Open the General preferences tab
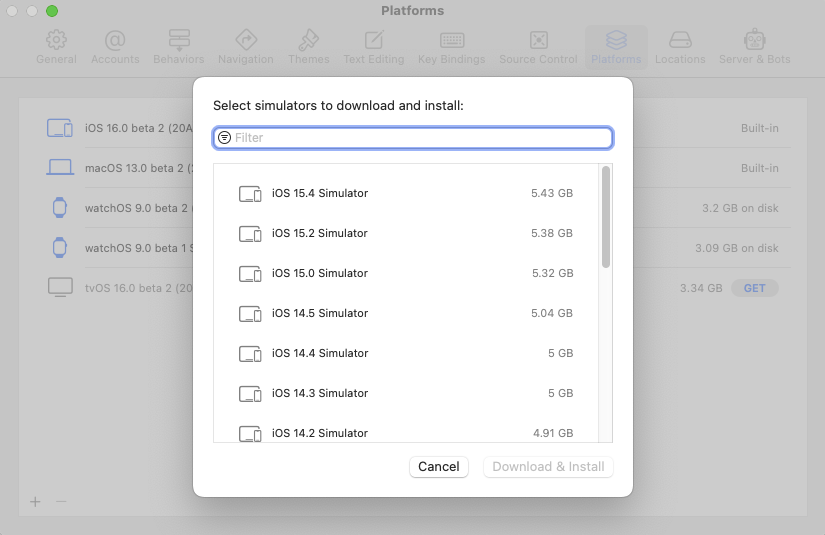This screenshot has height=535, width=825. (56, 46)
